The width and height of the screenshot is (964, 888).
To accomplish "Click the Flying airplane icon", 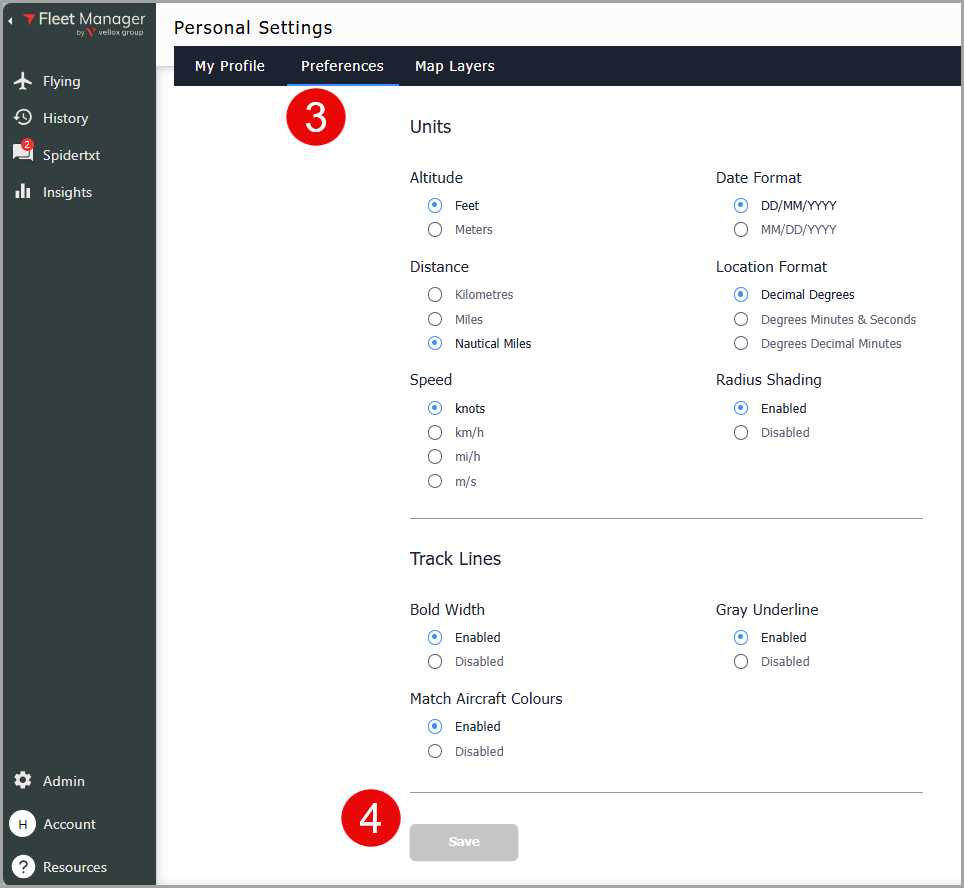I will (23, 81).
